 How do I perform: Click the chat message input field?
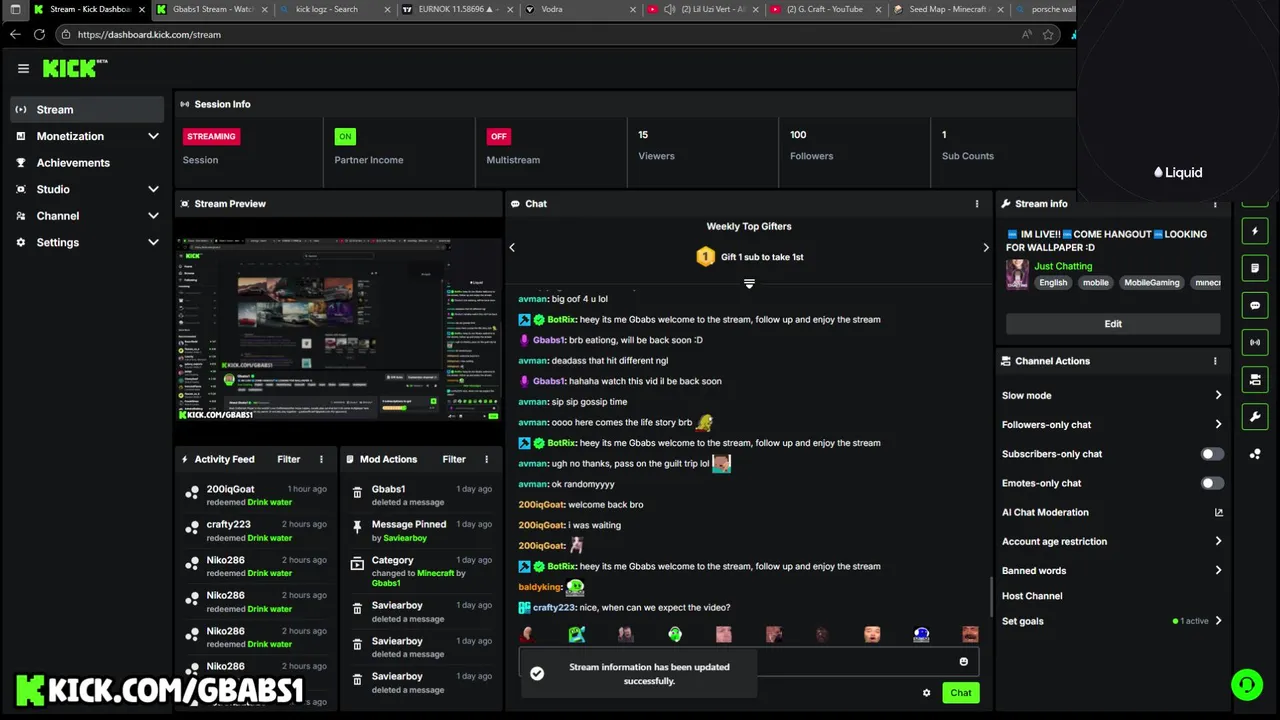coord(747,661)
